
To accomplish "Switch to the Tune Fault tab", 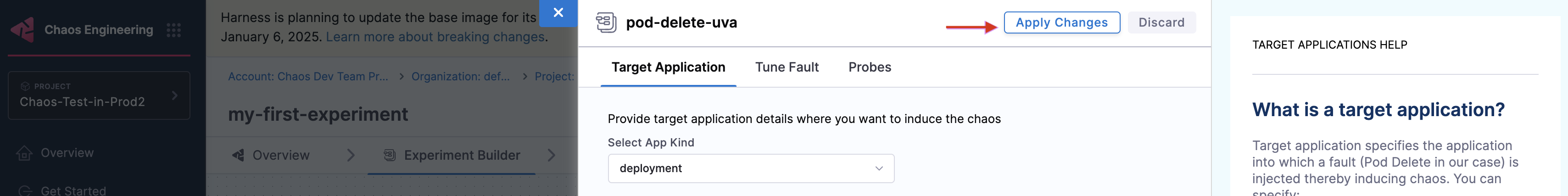I will click(x=787, y=67).
